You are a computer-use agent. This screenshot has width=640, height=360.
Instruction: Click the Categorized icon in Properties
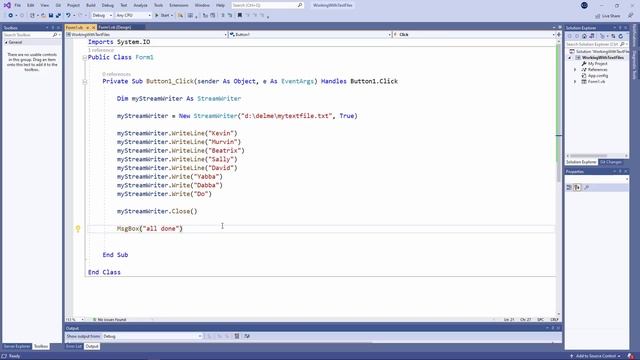coord(569,188)
